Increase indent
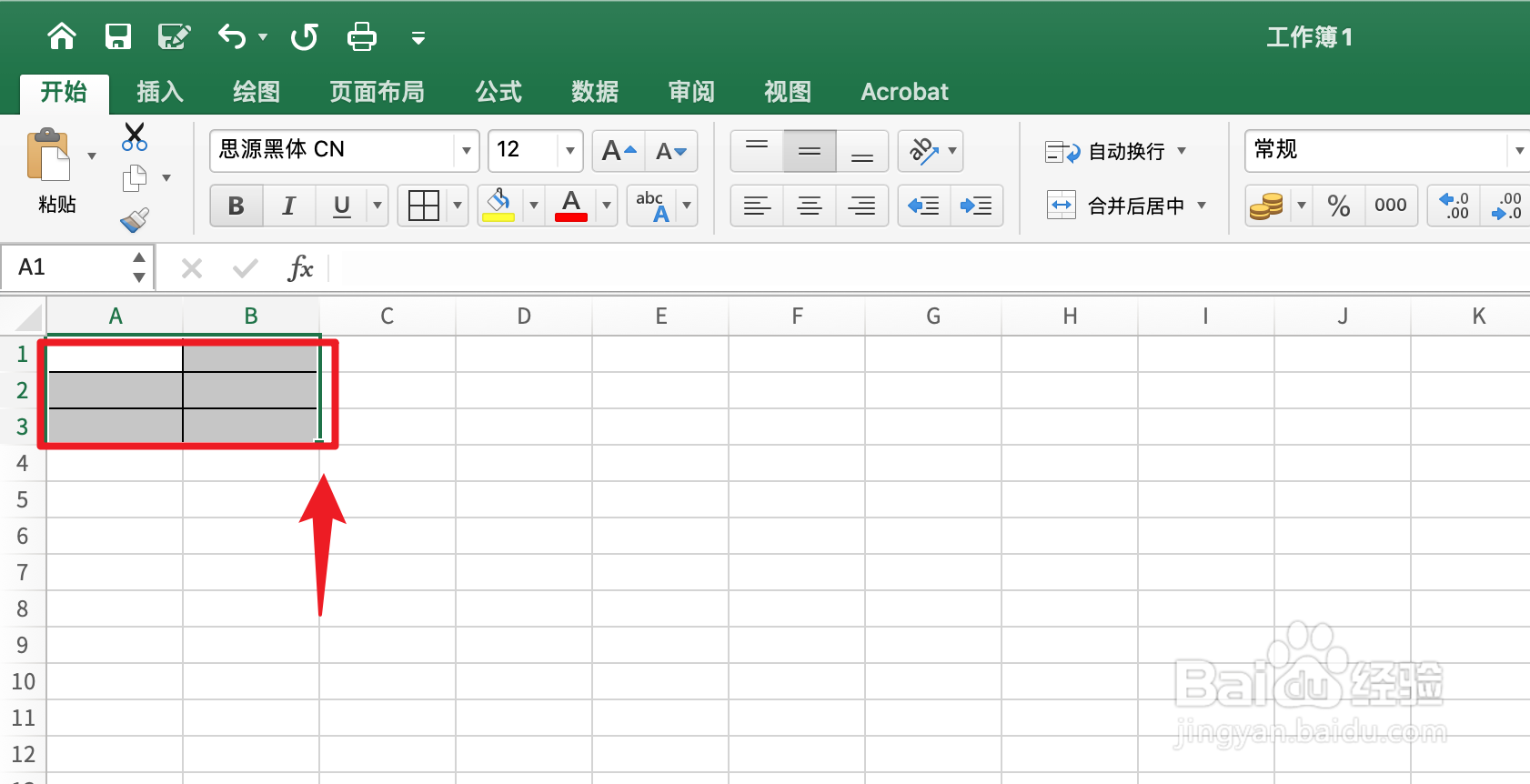 tap(977, 206)
